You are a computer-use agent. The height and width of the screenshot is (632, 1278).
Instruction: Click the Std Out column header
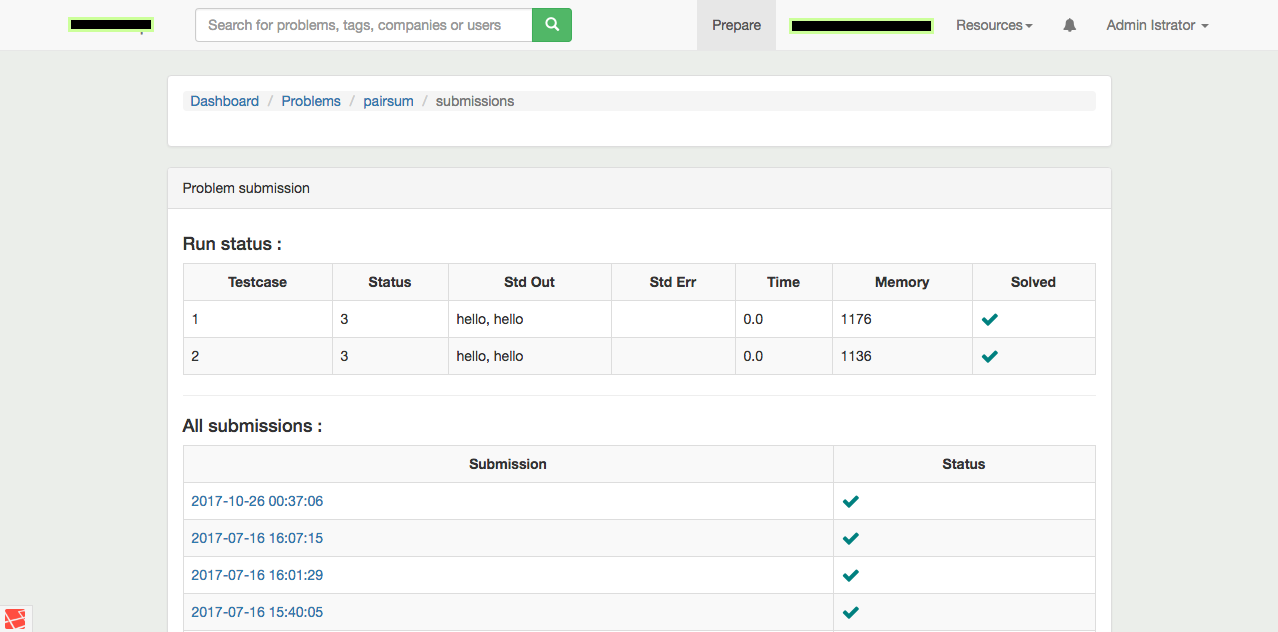coord(529,282)
